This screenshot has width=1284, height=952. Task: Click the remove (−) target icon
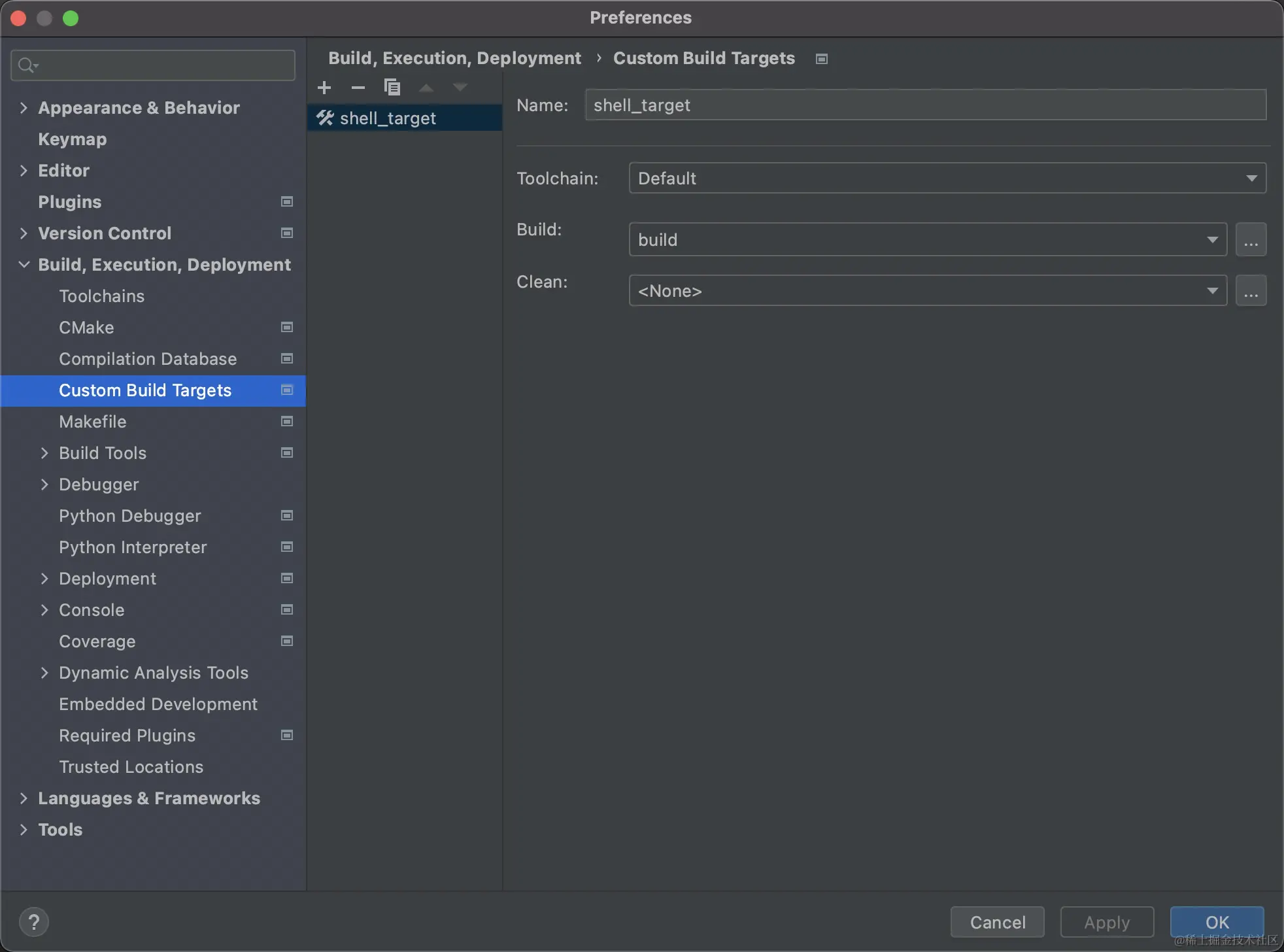pos(358,88)
